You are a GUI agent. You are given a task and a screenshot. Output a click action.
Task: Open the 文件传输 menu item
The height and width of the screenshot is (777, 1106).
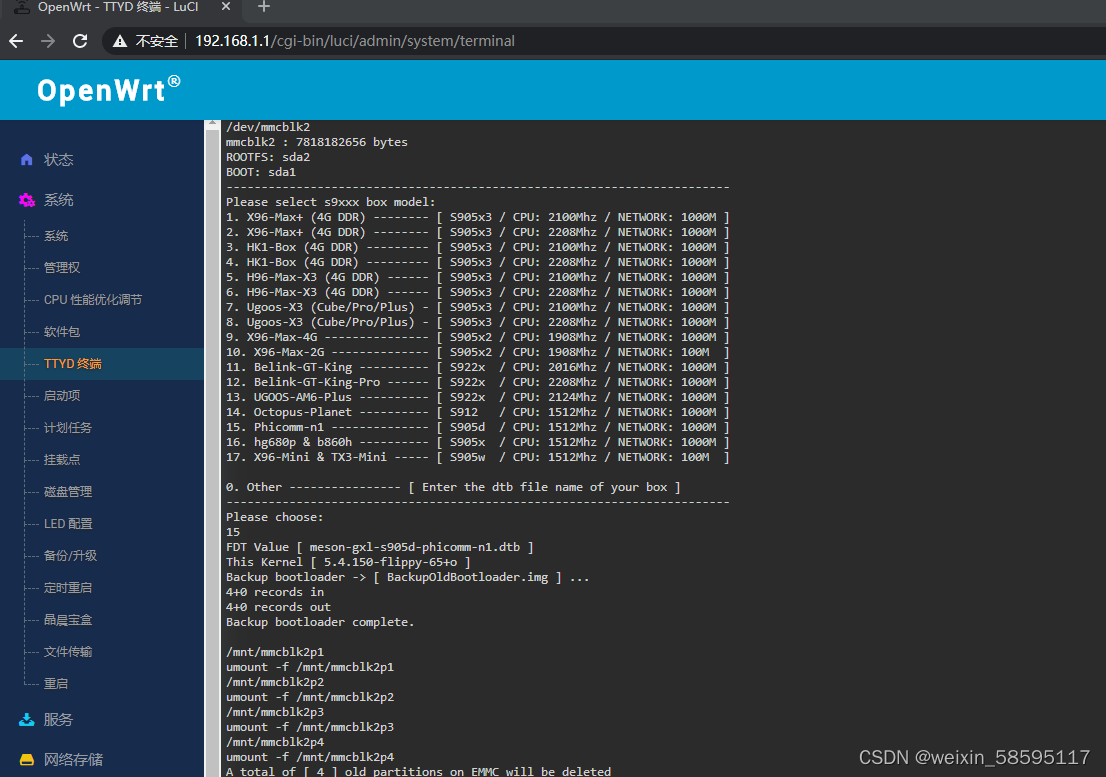click(68, 651)
